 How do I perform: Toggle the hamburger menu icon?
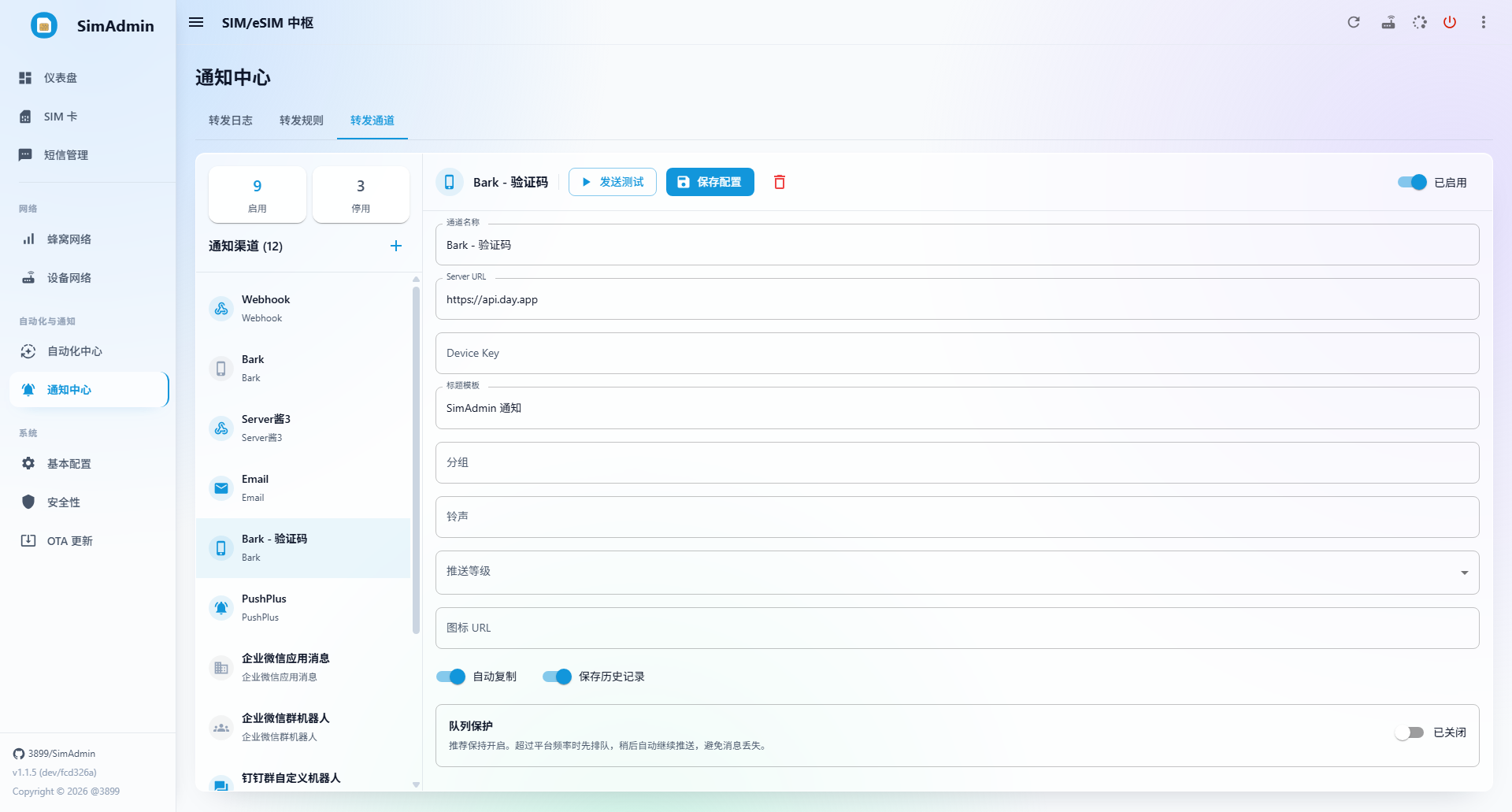coord(196,22)
